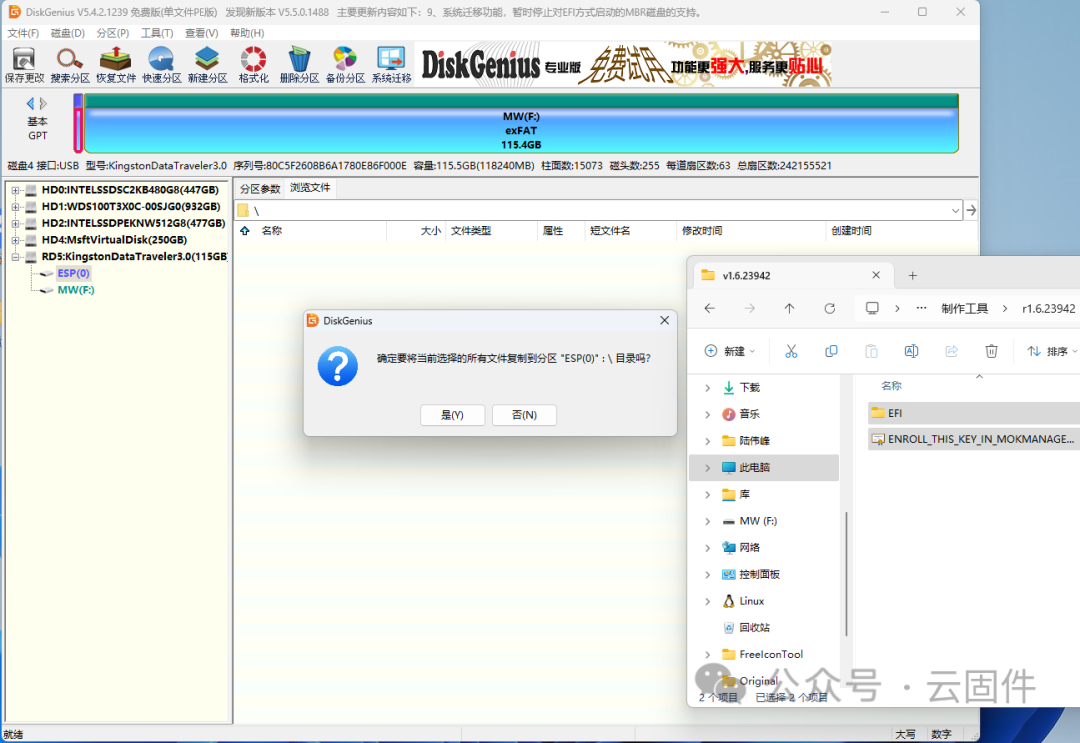Click the Cut scissors icon in Explorer
Viewport: 1080px width, 743px height.
point(791,351)
